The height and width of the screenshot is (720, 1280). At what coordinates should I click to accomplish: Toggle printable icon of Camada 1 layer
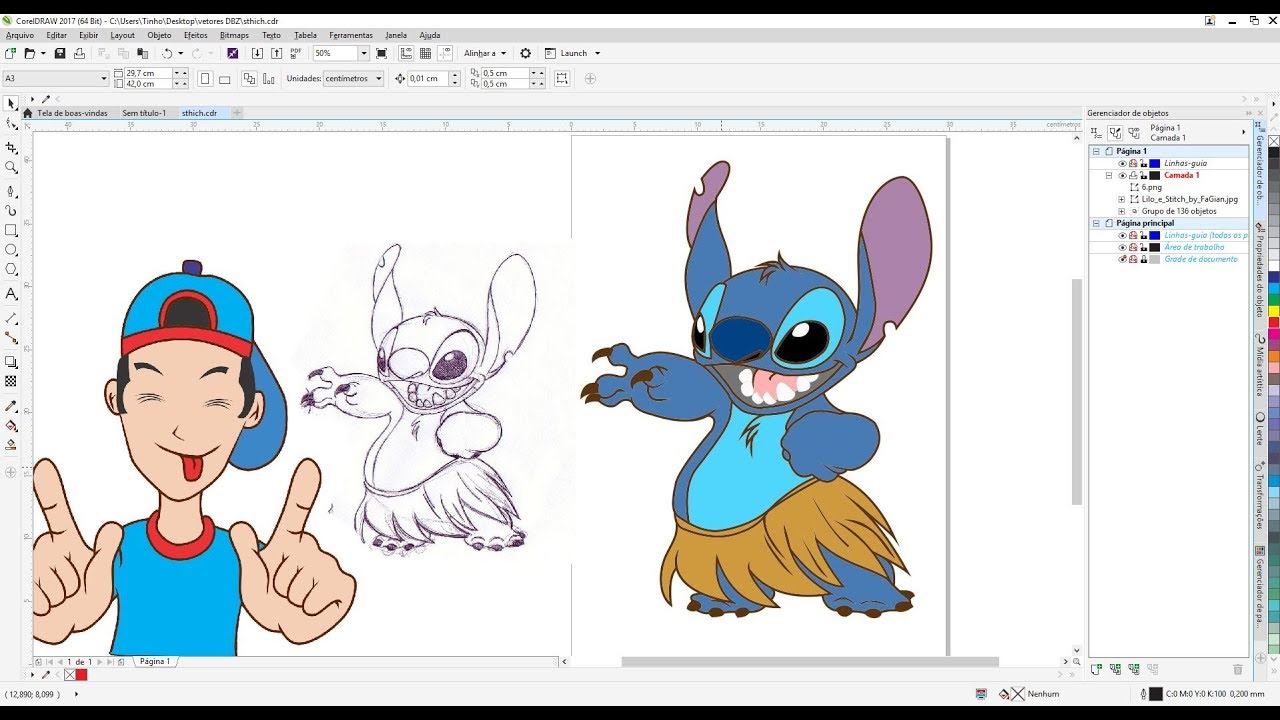(1133, 175)
